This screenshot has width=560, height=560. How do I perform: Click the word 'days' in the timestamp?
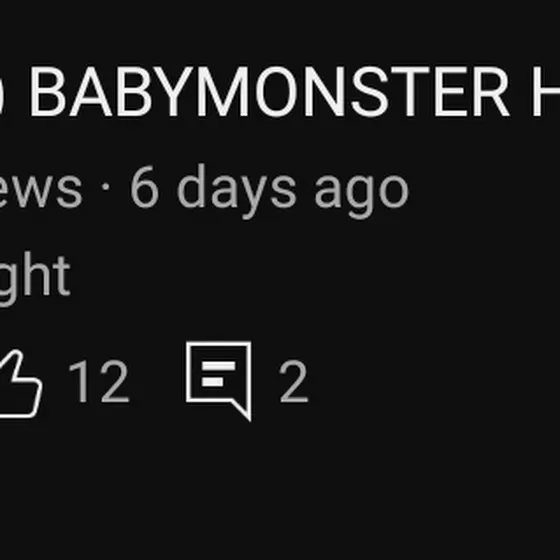(237, 191)
